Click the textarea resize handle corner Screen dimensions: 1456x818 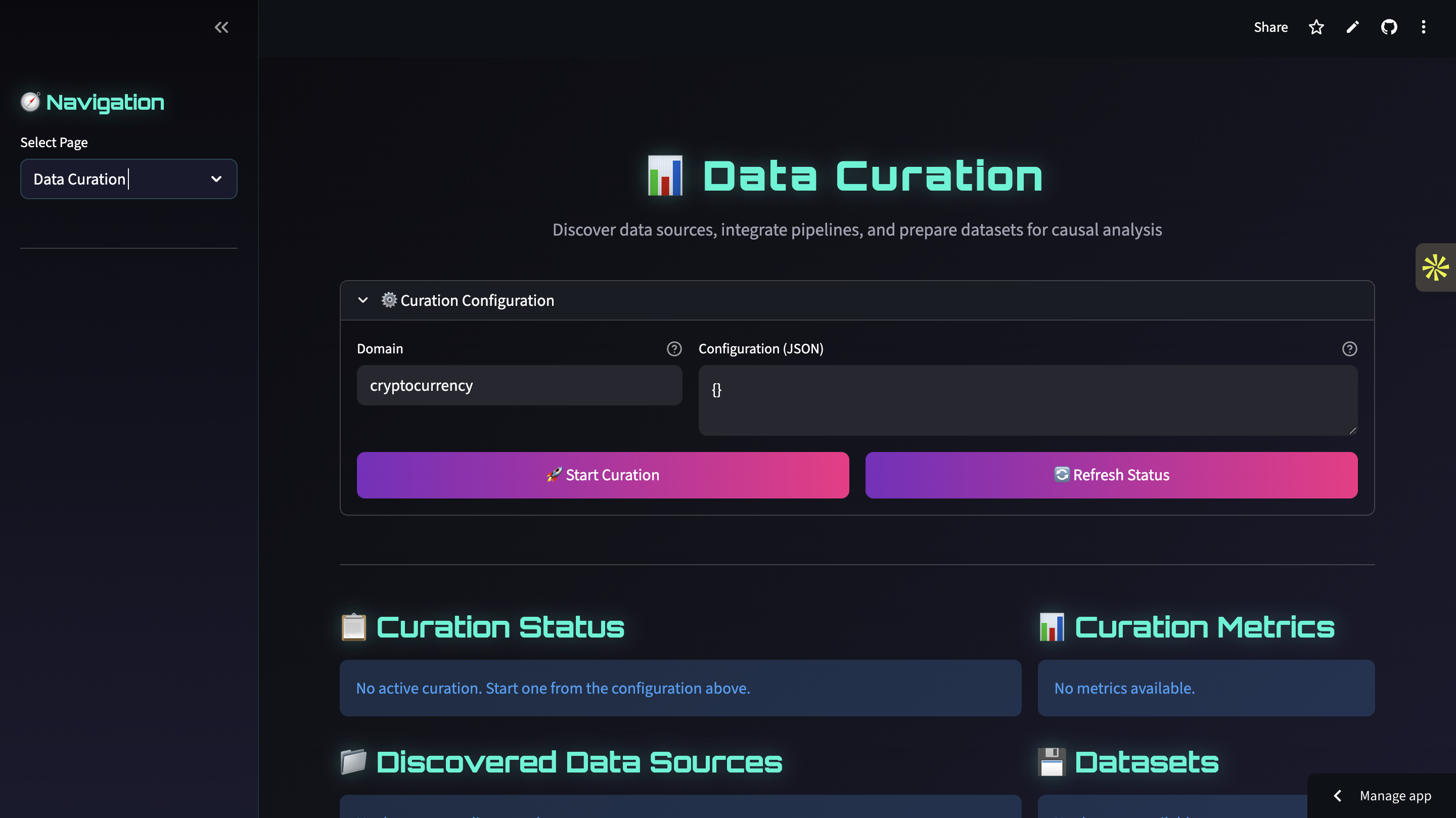[1352, 431]
